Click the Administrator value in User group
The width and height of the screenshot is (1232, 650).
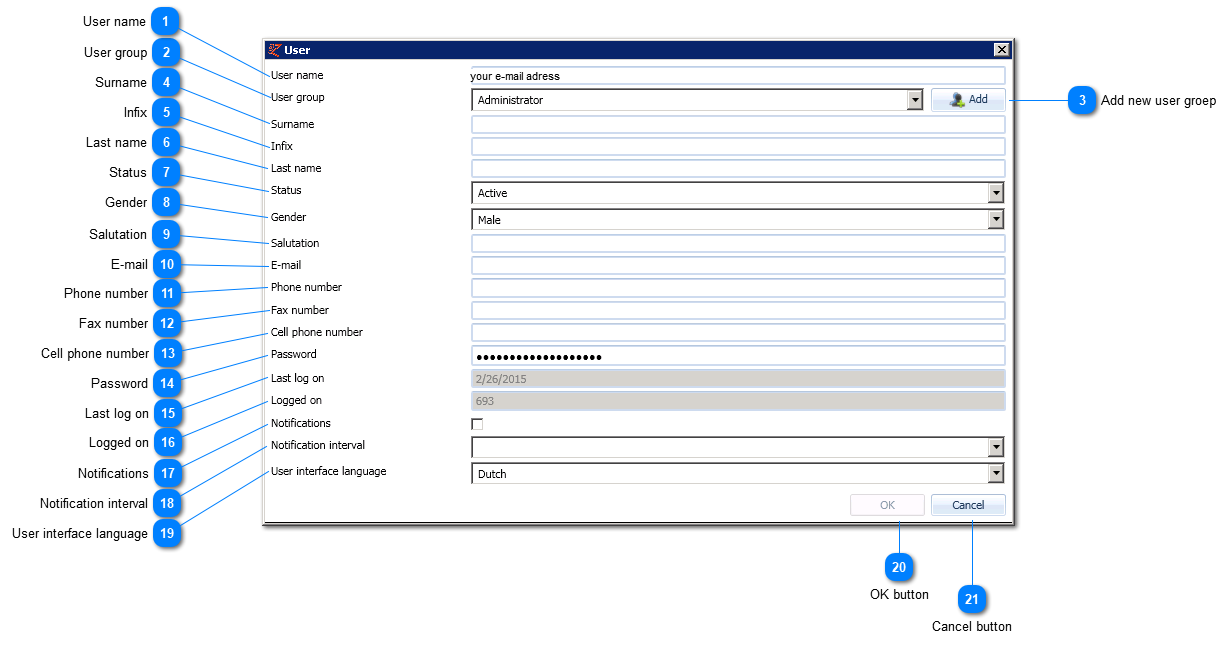510,100
